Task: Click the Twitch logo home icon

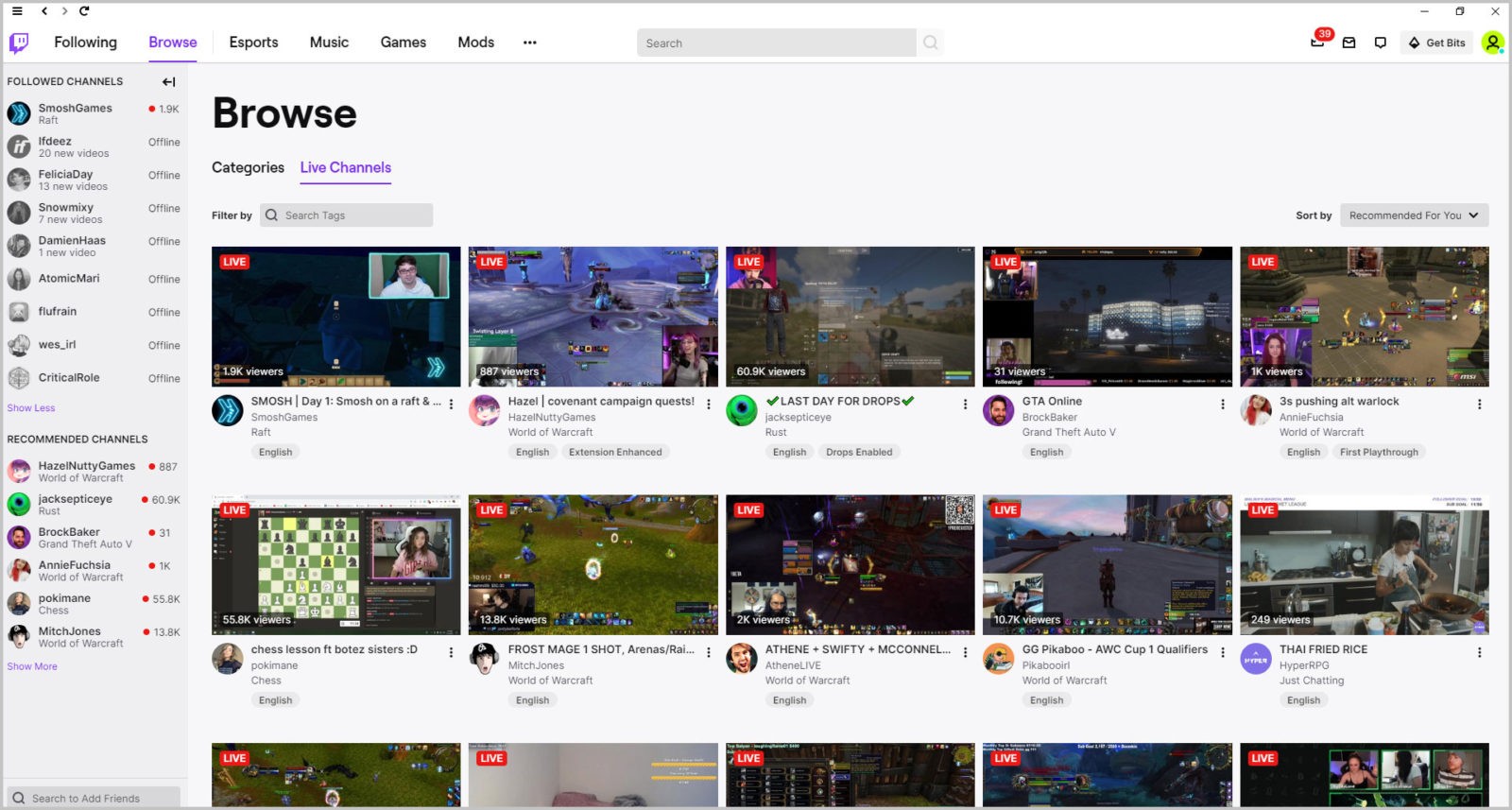Action: click(19, 43)
